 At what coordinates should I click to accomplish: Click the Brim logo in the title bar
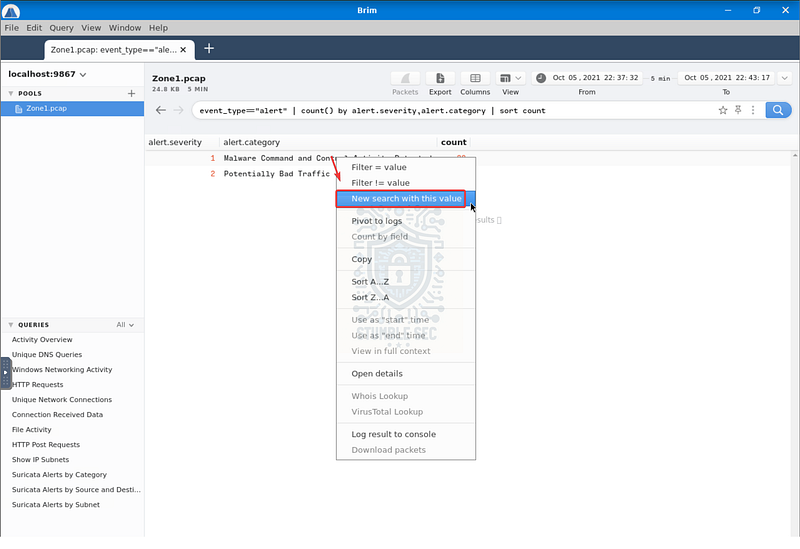(11, 11)
